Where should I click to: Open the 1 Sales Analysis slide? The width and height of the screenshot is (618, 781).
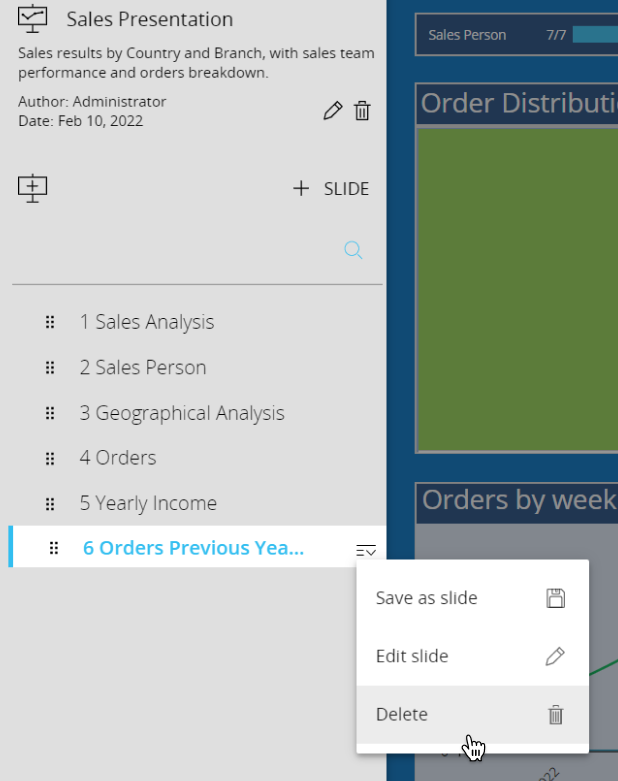coord(147,322)
